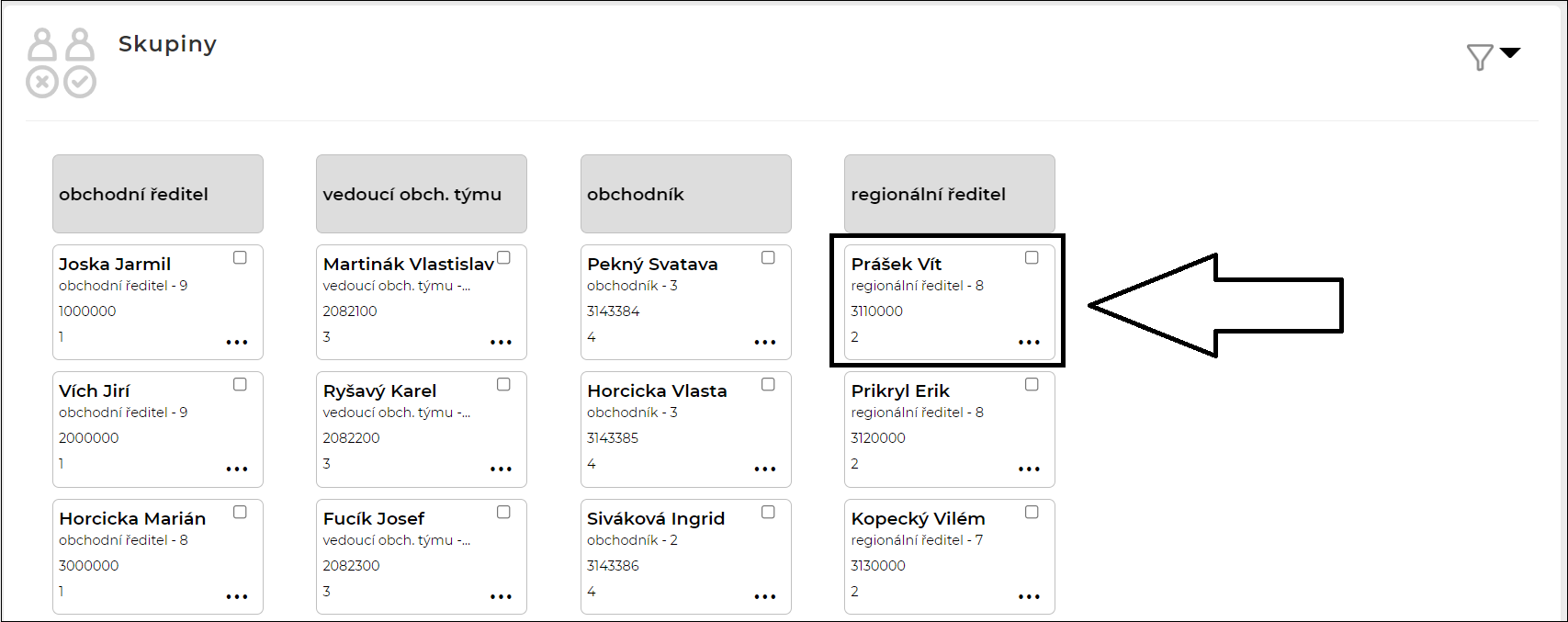Expand the filter dropdown arrow

pos(1510,52)
